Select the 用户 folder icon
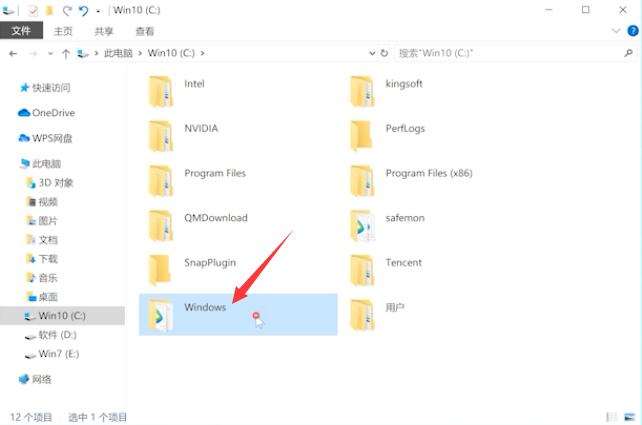Screen dimensions: 642x425 tap(362, 314)
